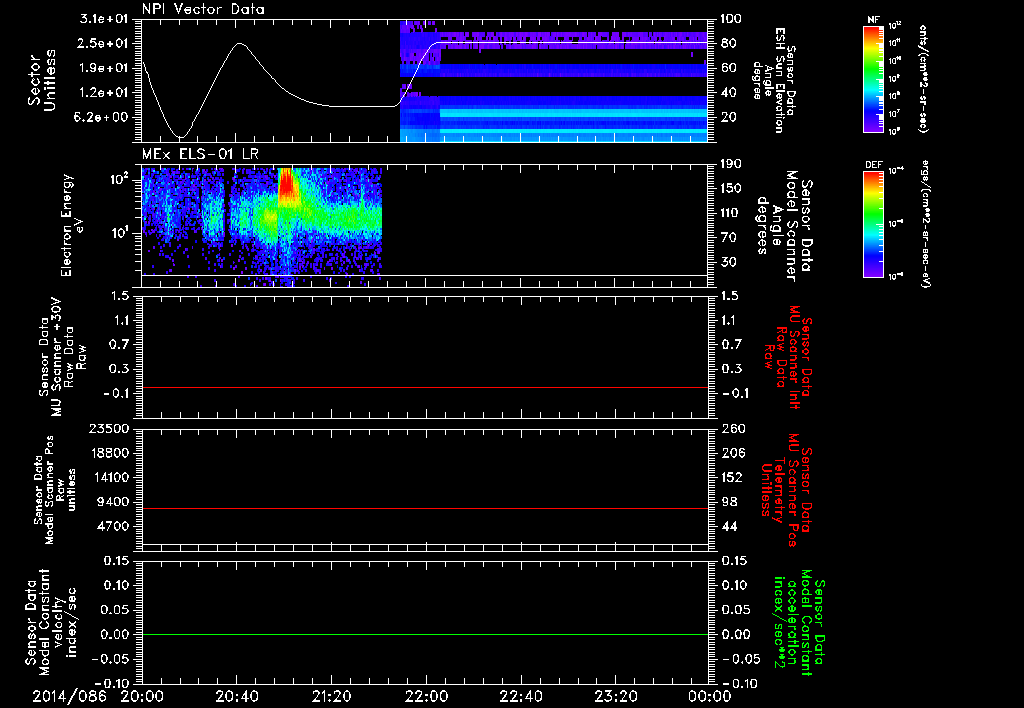The width and height of the screenshot is (1024, 708).
Task: Click the DEF energy flux color bar
Action: coord(873,224)
